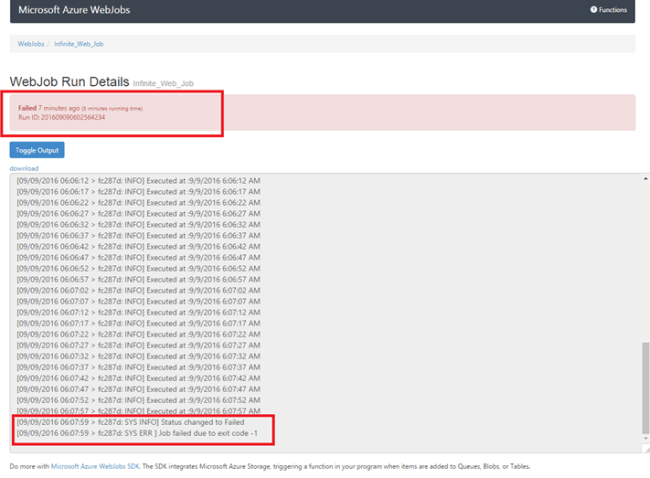Click the '(5 minutes running time)' text
Viewport: 650px width, 478px height.
coord(112,109)
